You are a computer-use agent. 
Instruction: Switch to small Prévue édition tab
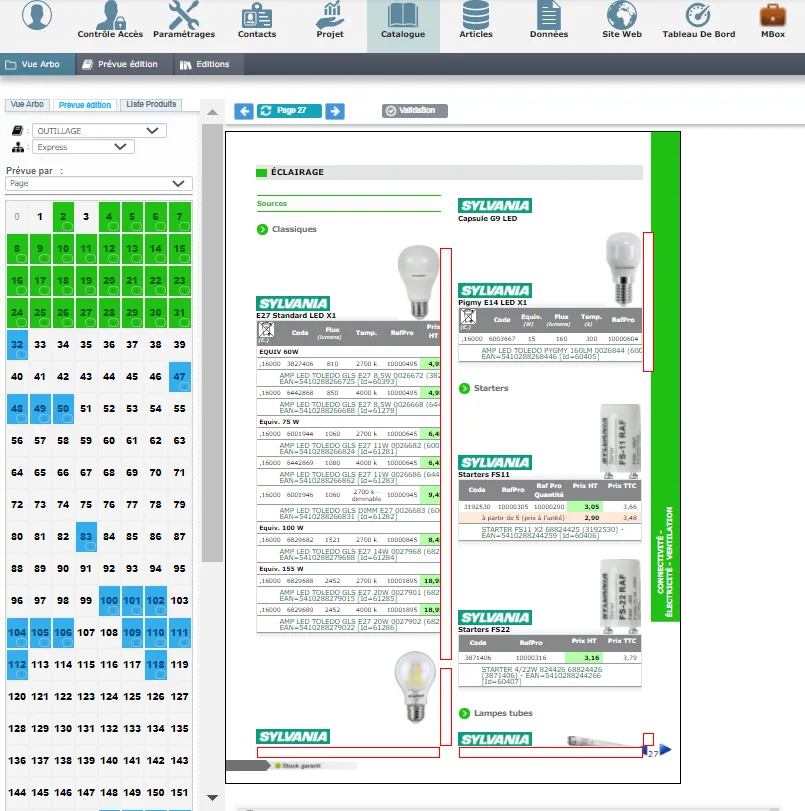point(85,105)
